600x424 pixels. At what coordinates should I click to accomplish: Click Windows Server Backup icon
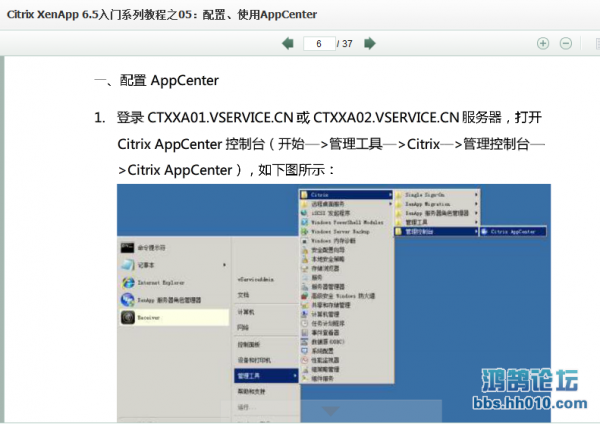[305, 232]
